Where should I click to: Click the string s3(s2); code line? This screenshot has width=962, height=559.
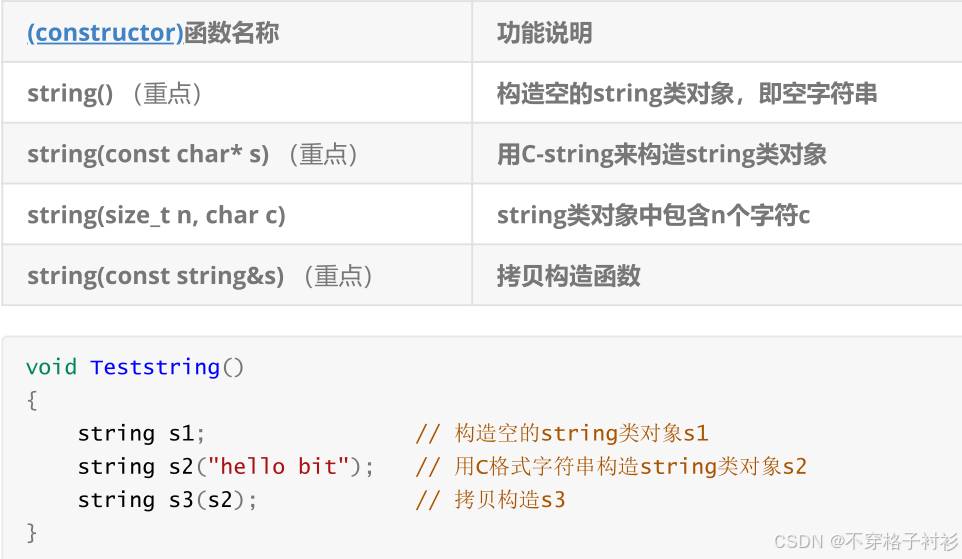coord(167,499)
